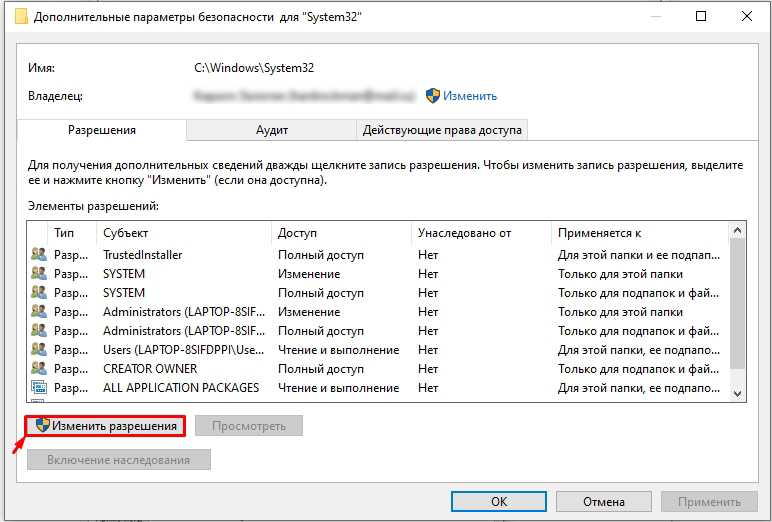Screen dimensions: 772x522
Task: Select the SYSTEM entry with Изменение access
Action: [378, 273]
